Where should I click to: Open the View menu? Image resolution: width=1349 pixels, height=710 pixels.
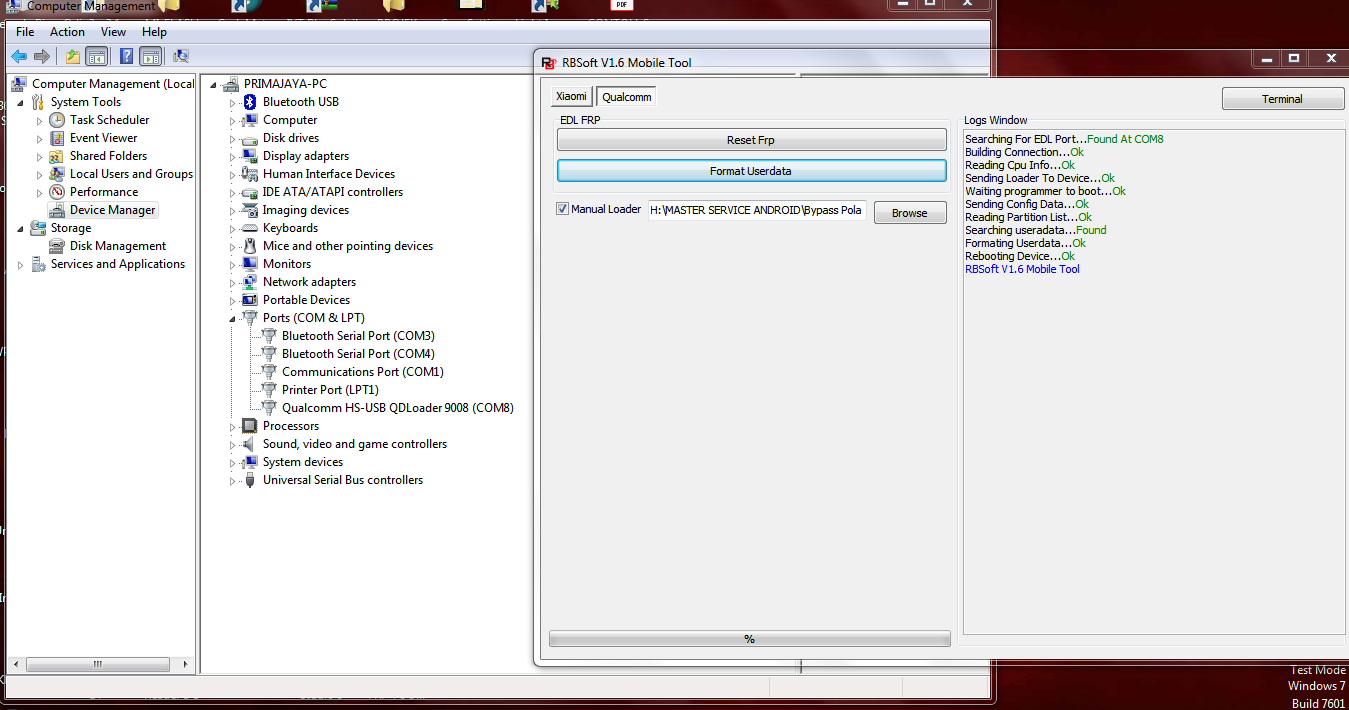coord(113,32)
